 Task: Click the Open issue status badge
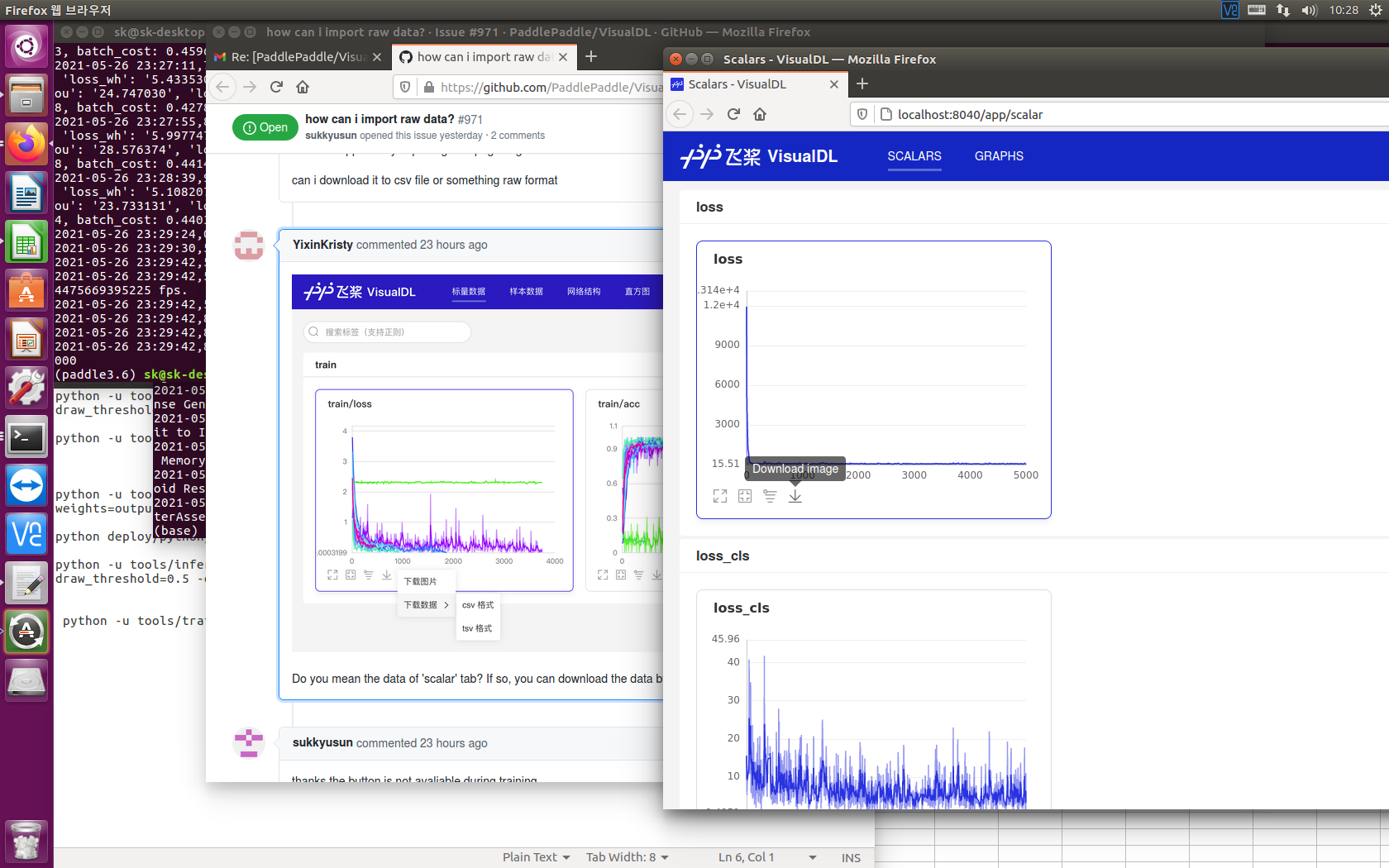265,127
